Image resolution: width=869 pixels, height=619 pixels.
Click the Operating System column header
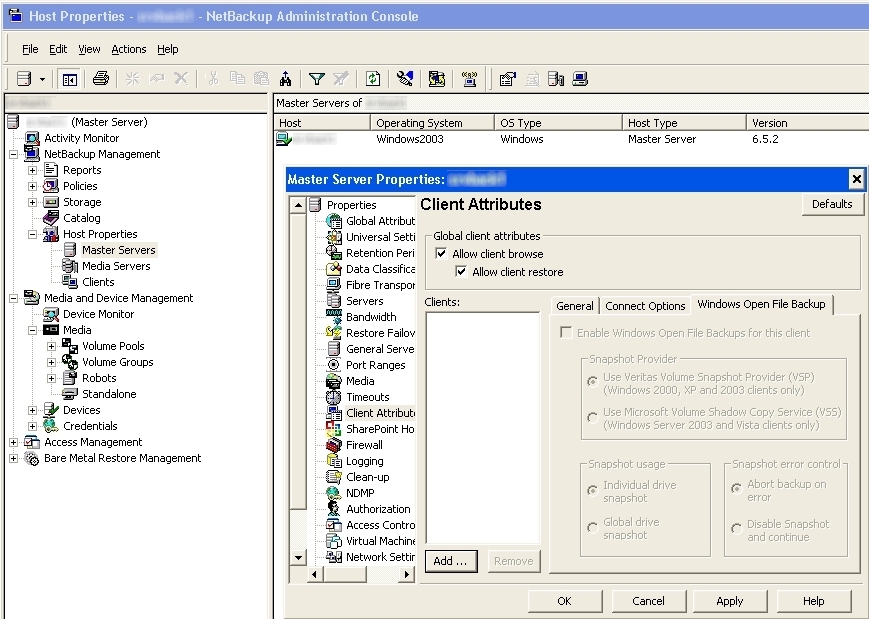point(432,122)
